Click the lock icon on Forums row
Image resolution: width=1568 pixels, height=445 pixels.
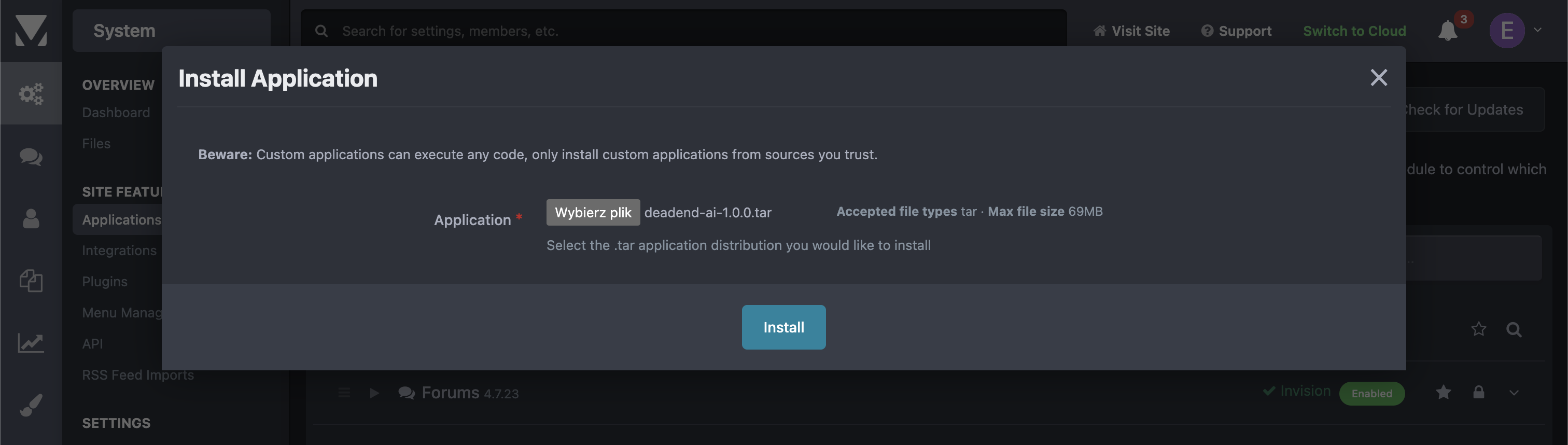(1479, 393)
